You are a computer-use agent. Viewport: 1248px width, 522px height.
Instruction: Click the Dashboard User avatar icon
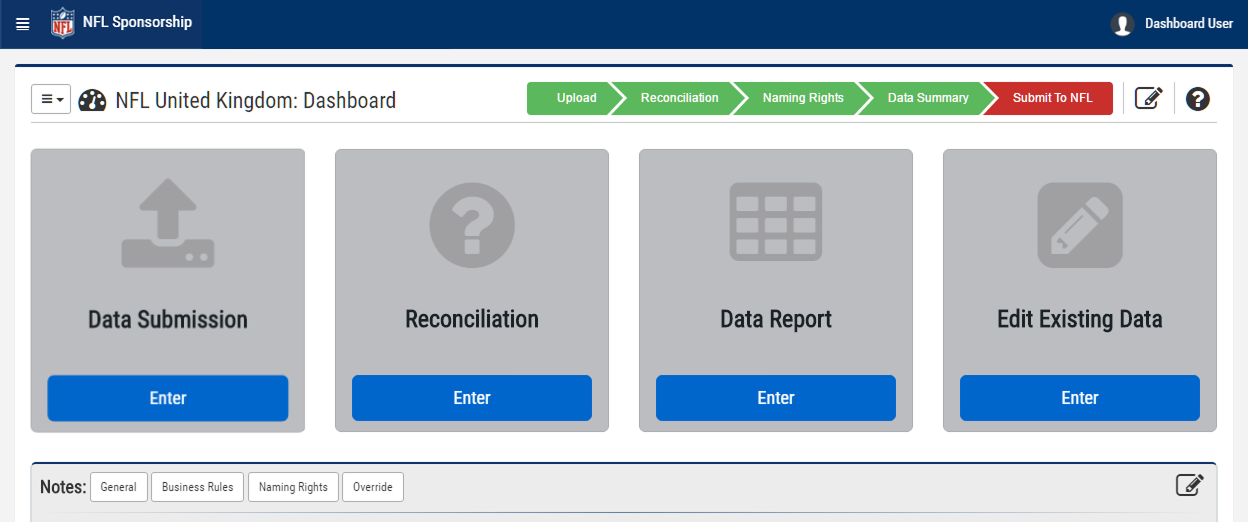pyautogui.click(x=1122, y=24)
